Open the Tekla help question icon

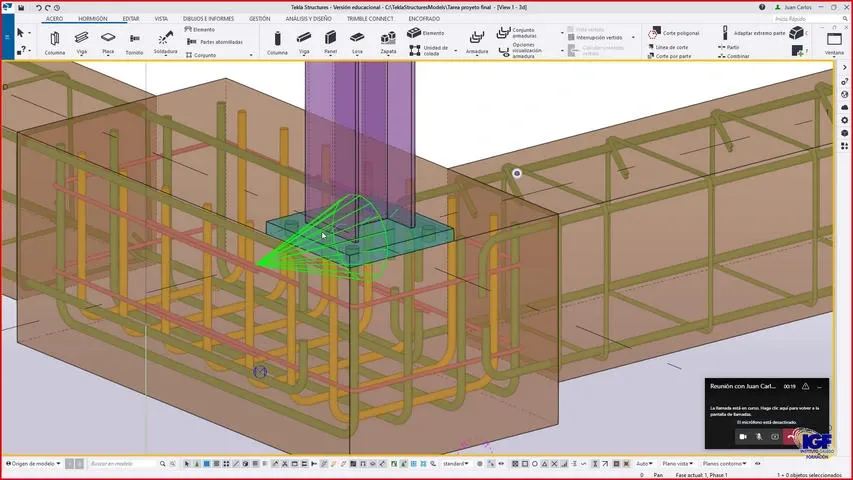click(762, 7)
